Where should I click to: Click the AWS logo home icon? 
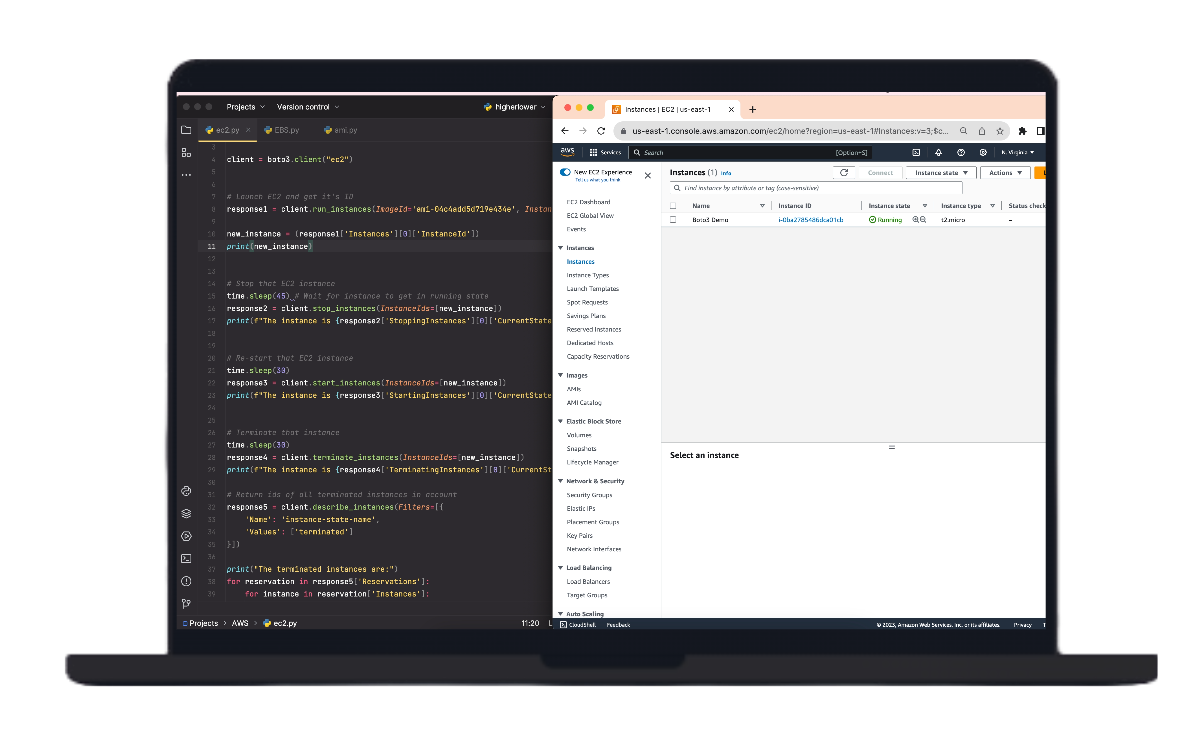tap(567, 152)
